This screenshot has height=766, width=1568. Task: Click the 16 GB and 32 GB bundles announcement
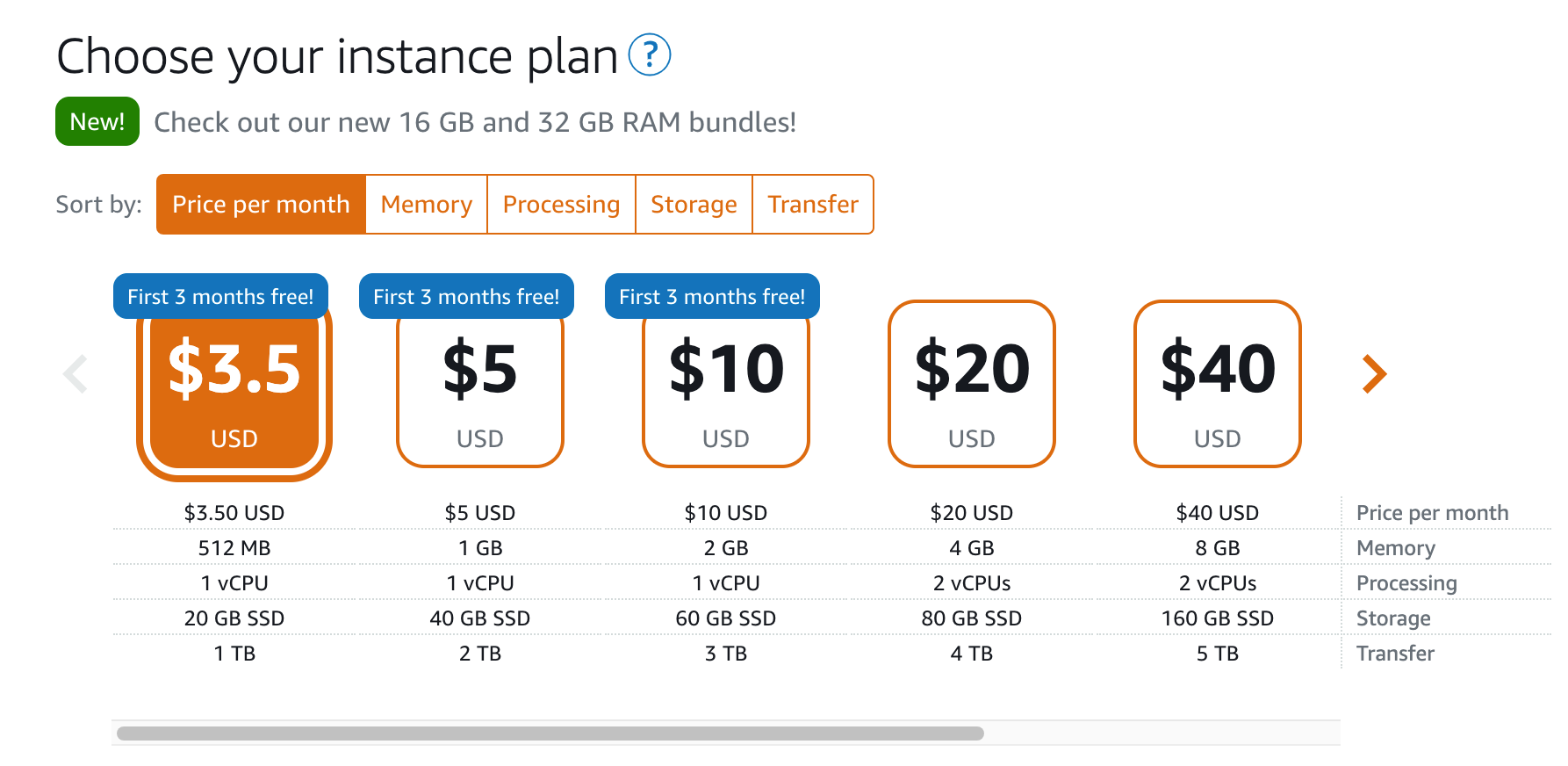click(x=475, y=122)
